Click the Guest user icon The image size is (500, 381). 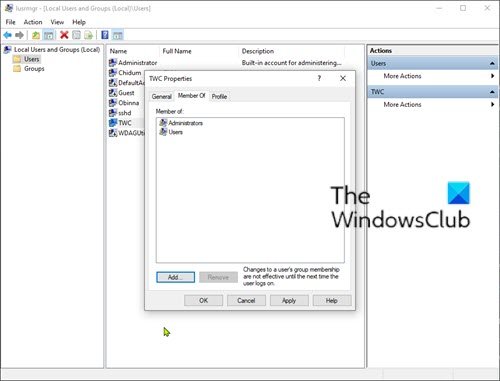[113, 93]
